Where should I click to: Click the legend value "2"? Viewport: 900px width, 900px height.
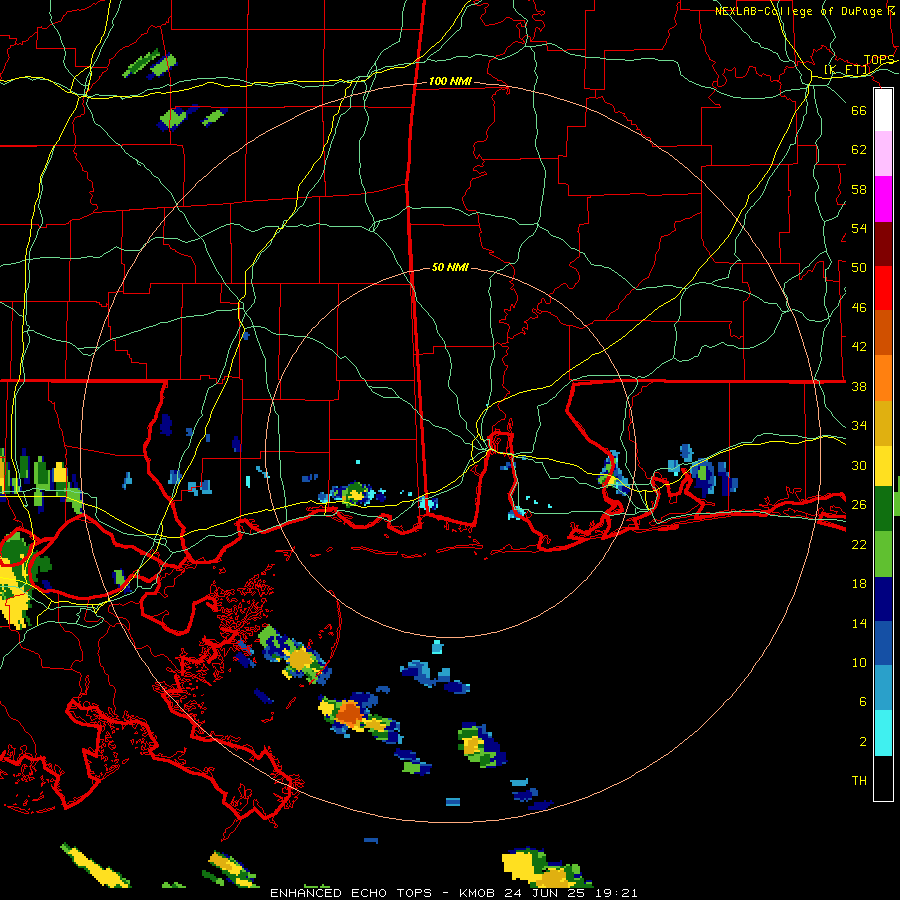(862, 741)
